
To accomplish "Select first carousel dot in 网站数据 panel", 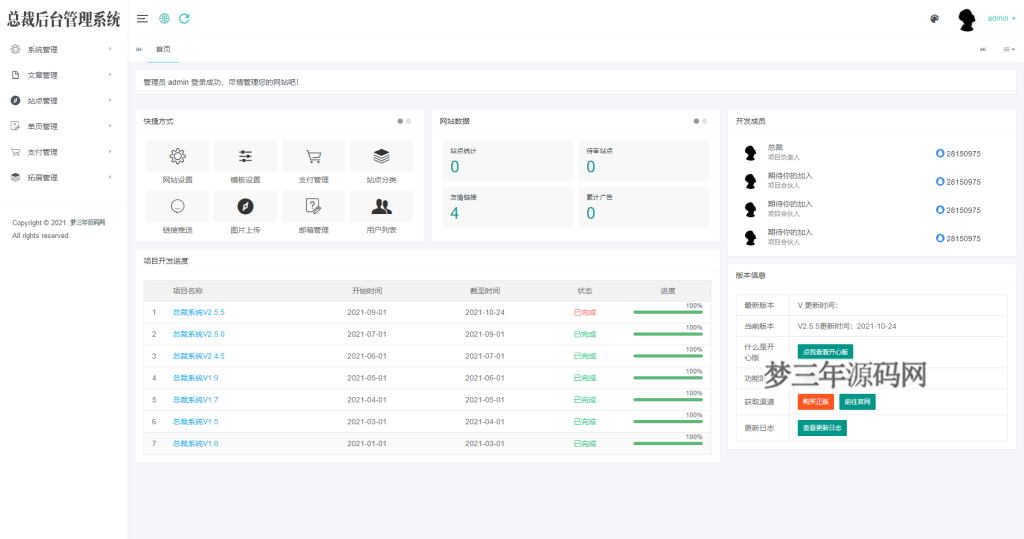I will tap(696, 121).
